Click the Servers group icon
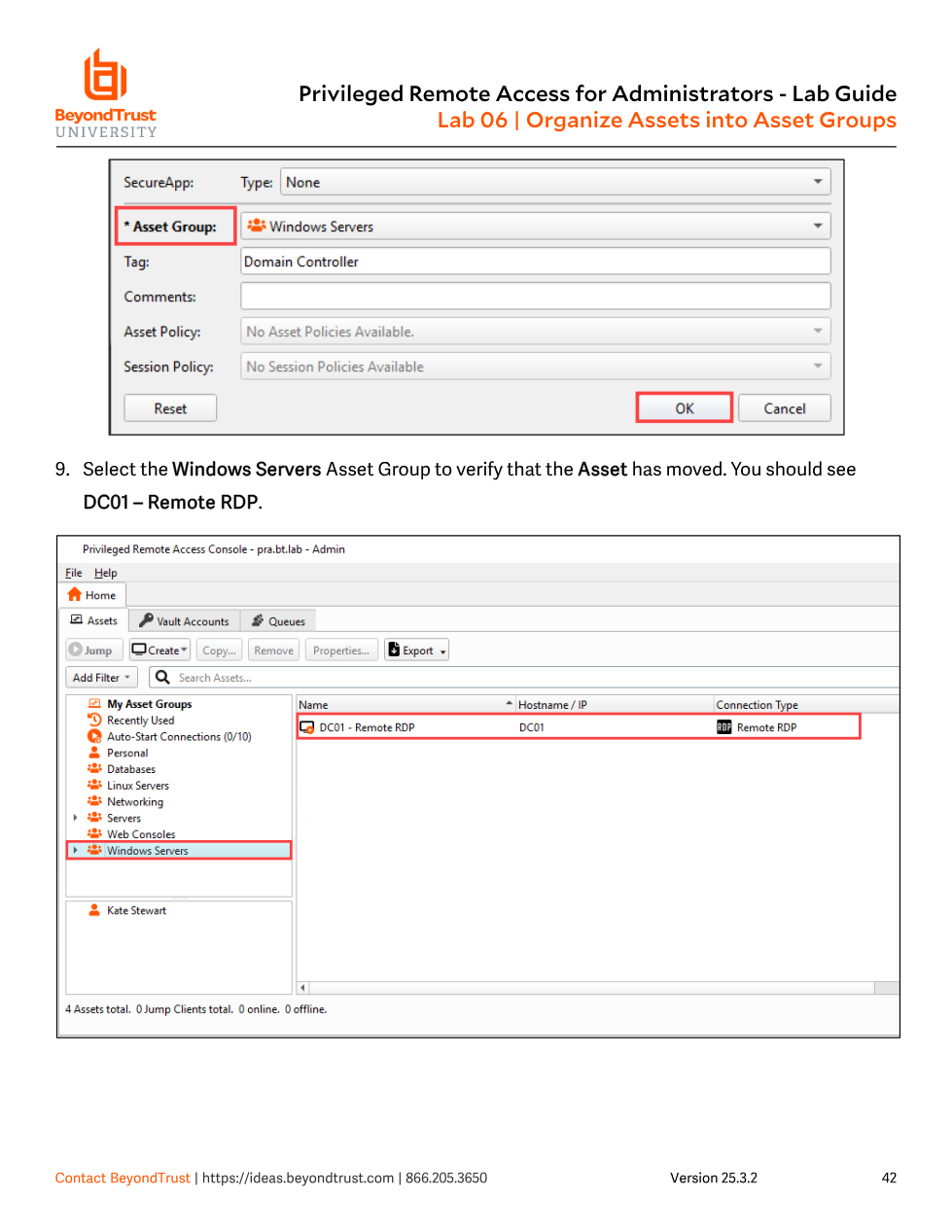Image resolution: width=952 pixels, height=1232 pixels. point(94,818)
